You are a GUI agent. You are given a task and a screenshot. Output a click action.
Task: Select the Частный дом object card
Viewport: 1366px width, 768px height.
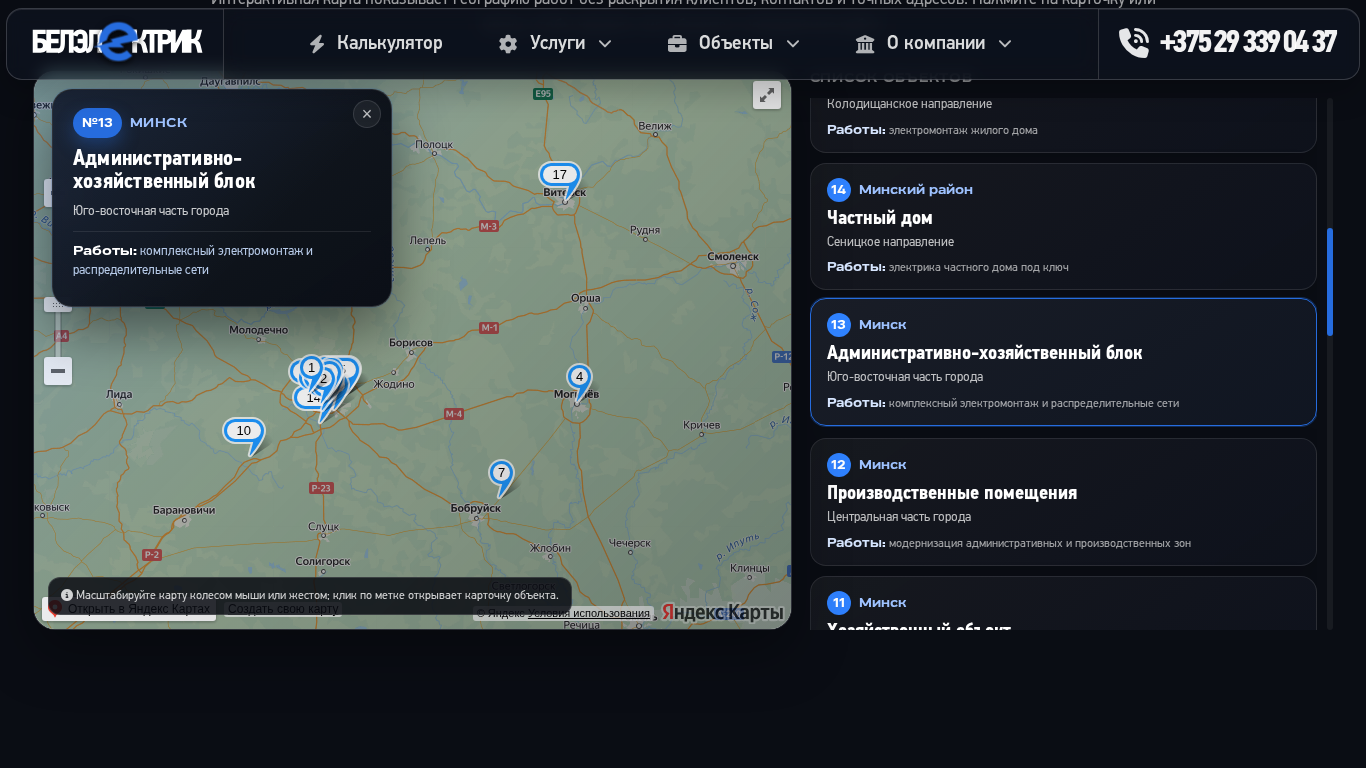click(1063, 227)
